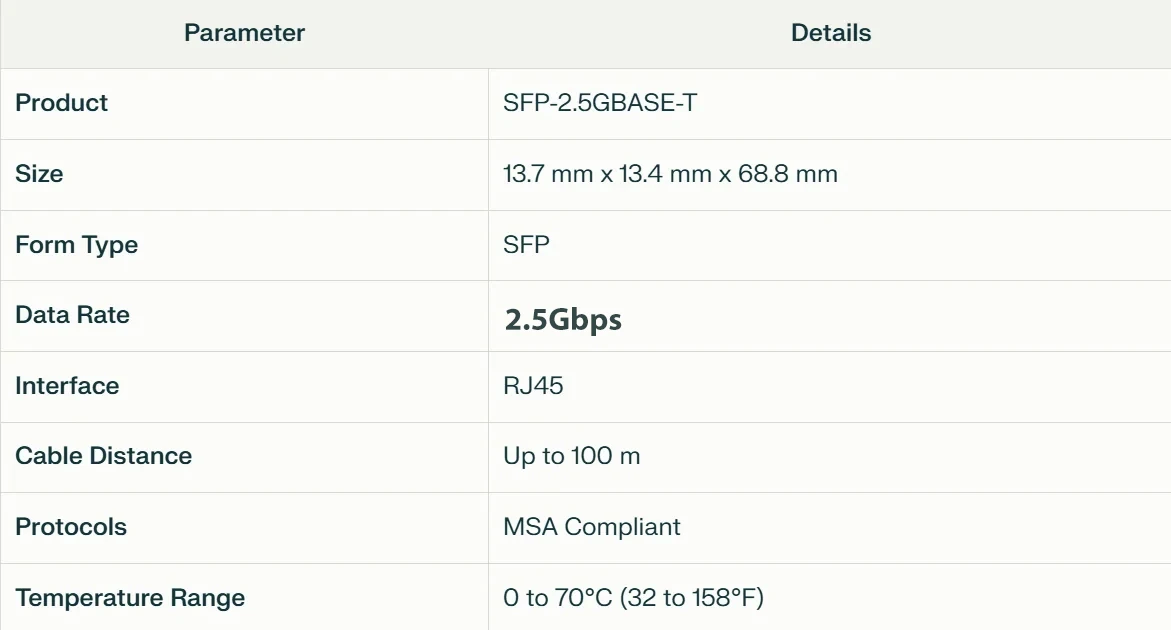1171x630 pixels.
Task: Click the Up to 100 m value
Action: [x=572, y=456]
